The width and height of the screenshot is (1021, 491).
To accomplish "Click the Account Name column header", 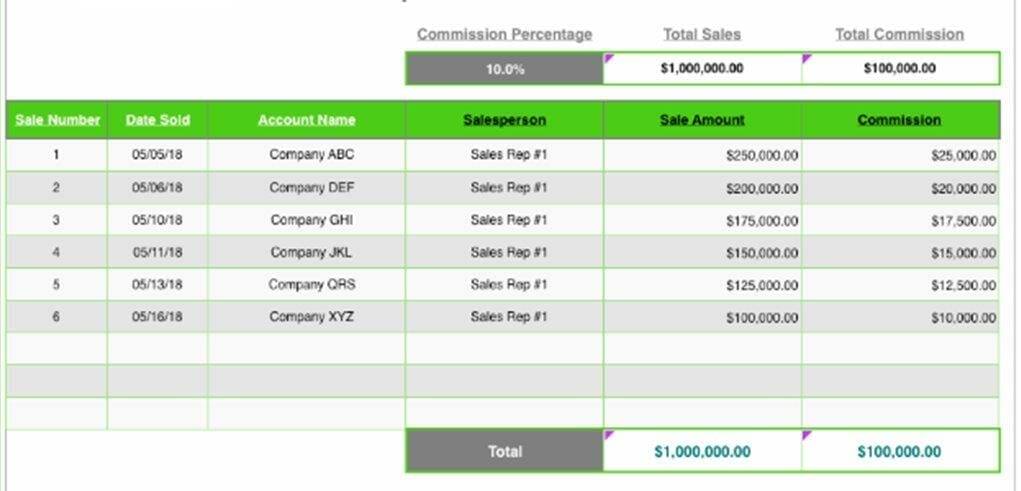I will [306, 120].
